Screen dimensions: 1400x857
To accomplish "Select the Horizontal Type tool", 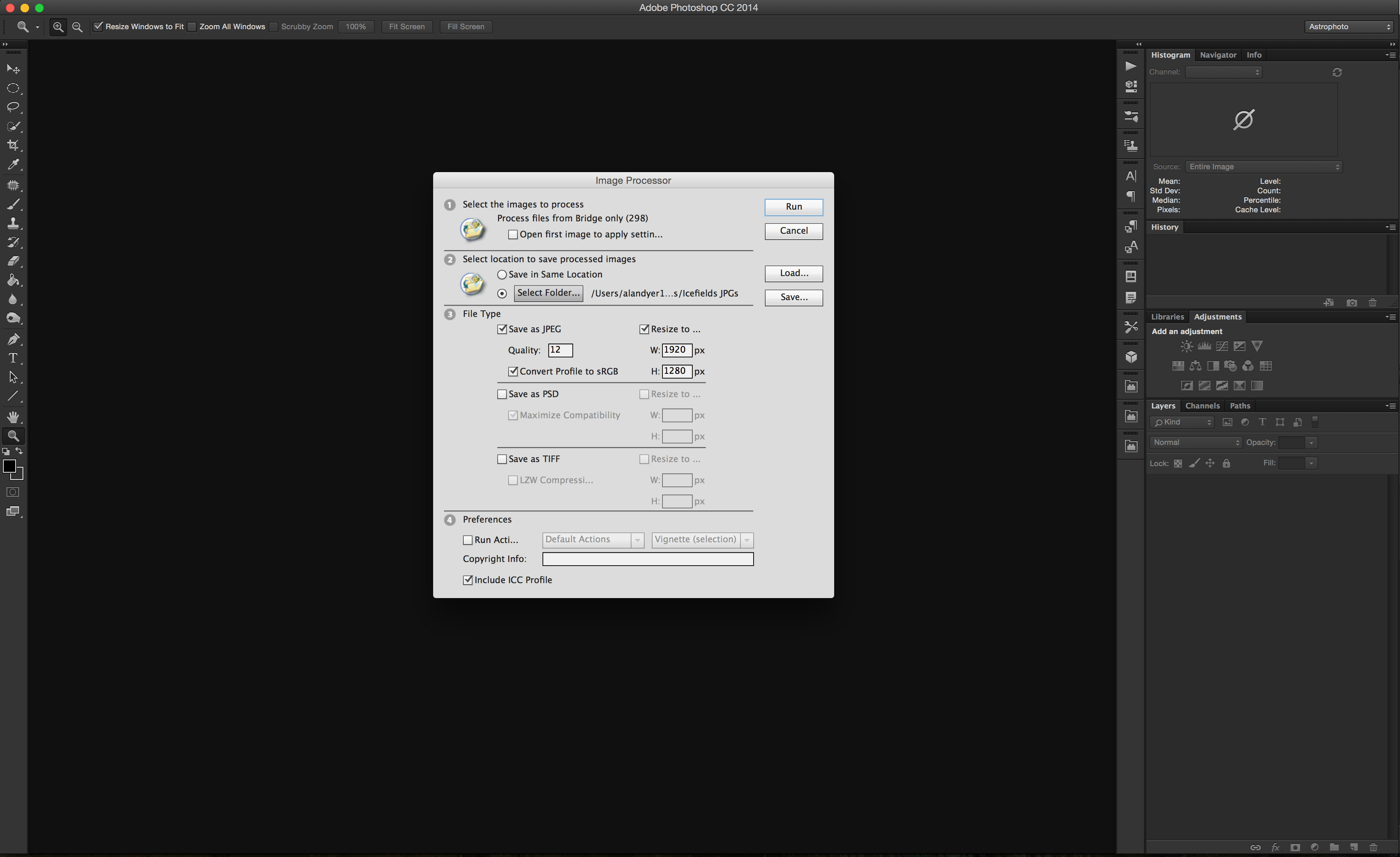I will [x=12, y=358].
